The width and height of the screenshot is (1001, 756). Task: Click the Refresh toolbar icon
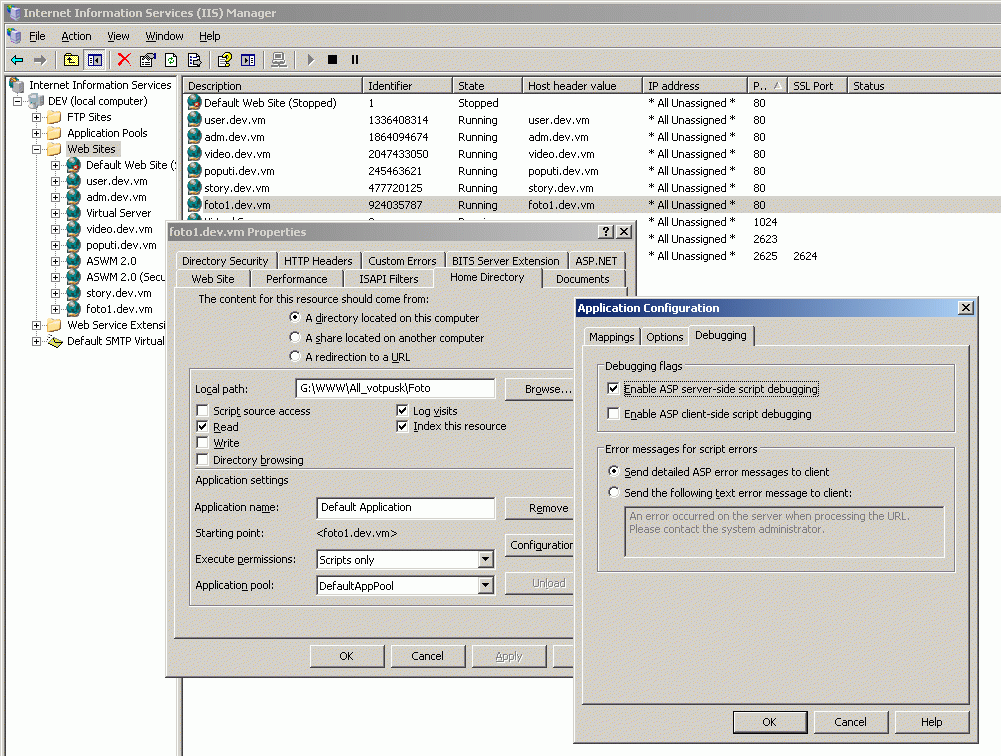coord(171,60)
